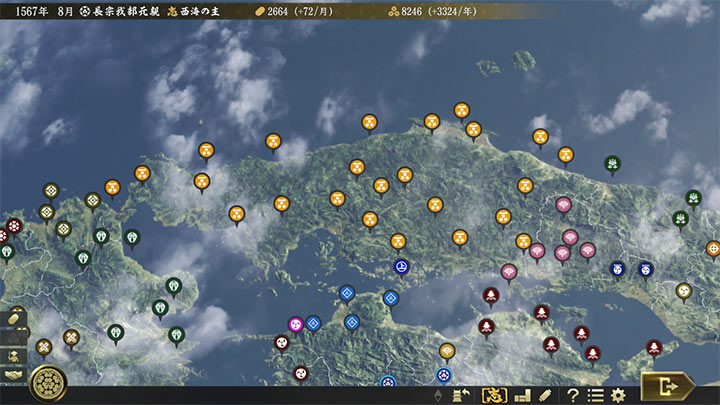This screenshot has height=405, width=720.
Task: Click the castle return arrow icon
Action: point(464,395)
